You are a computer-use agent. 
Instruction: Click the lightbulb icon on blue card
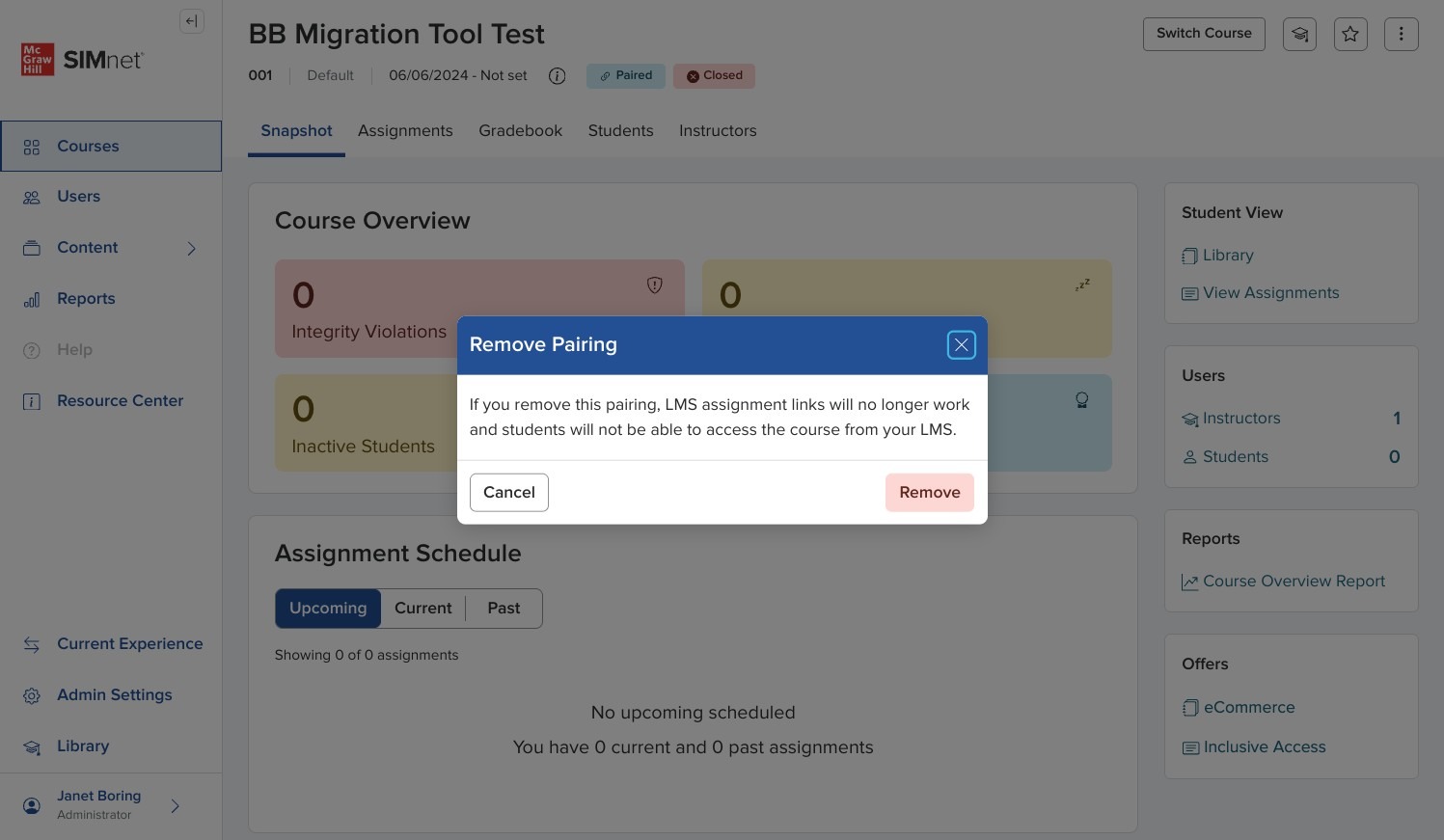pyautogui.click(x=1082, y=399)
